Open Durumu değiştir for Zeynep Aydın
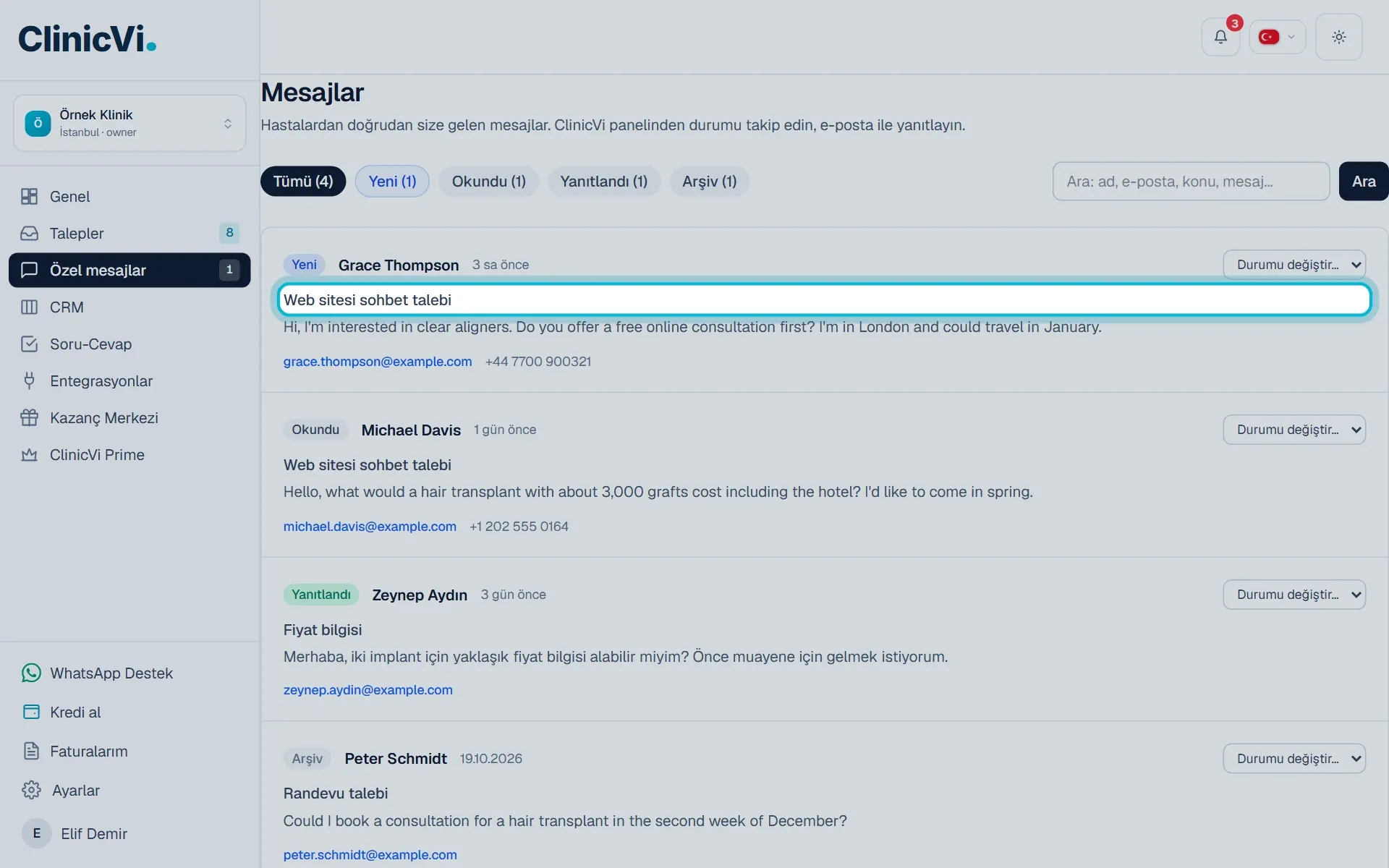This screenshot has width=1389, height=868. coord(1294,595)
